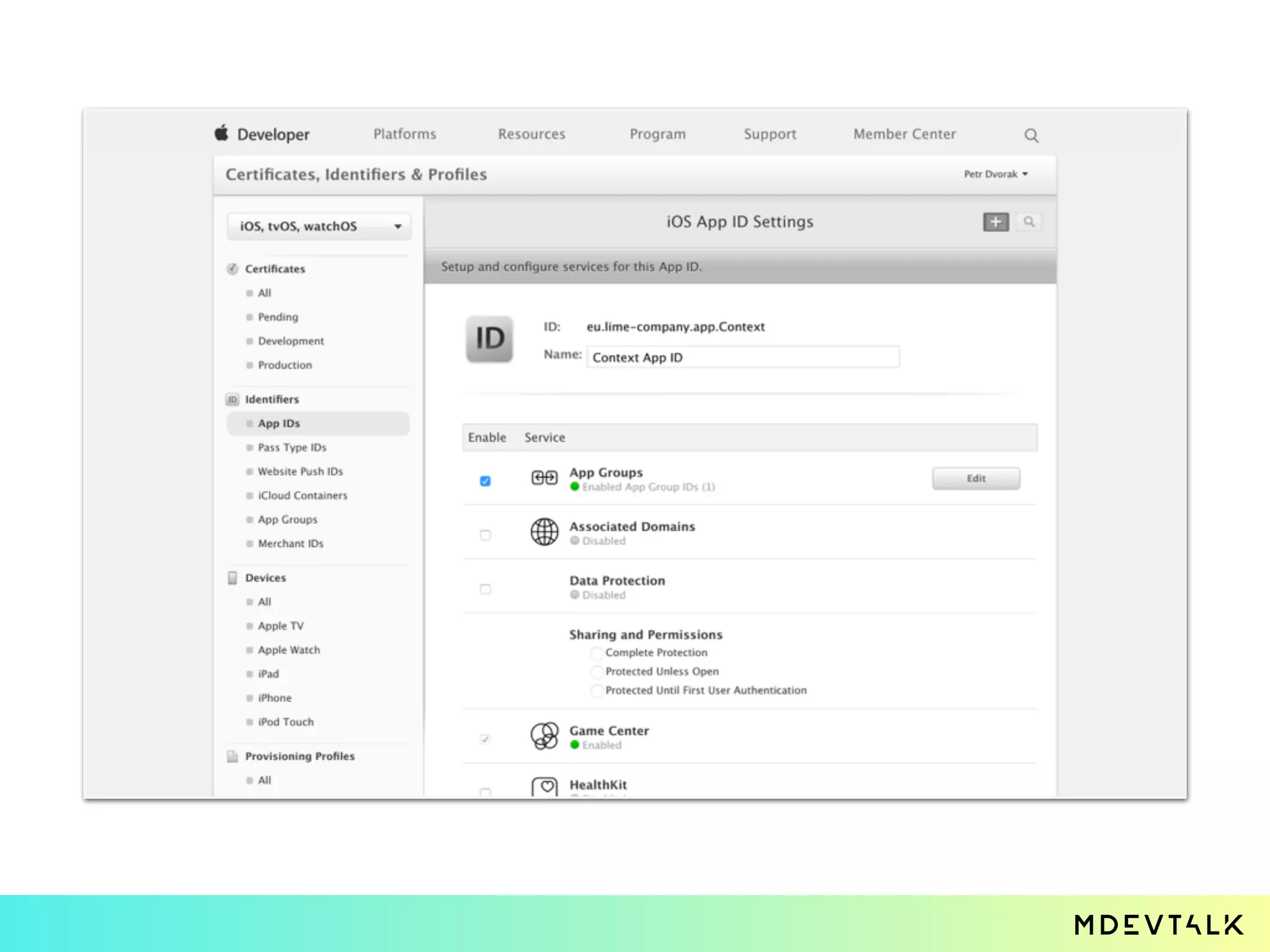Screen dimensions: 1270x952
Task: Click the Name field containing Context App ID
Action: [742, 357]
